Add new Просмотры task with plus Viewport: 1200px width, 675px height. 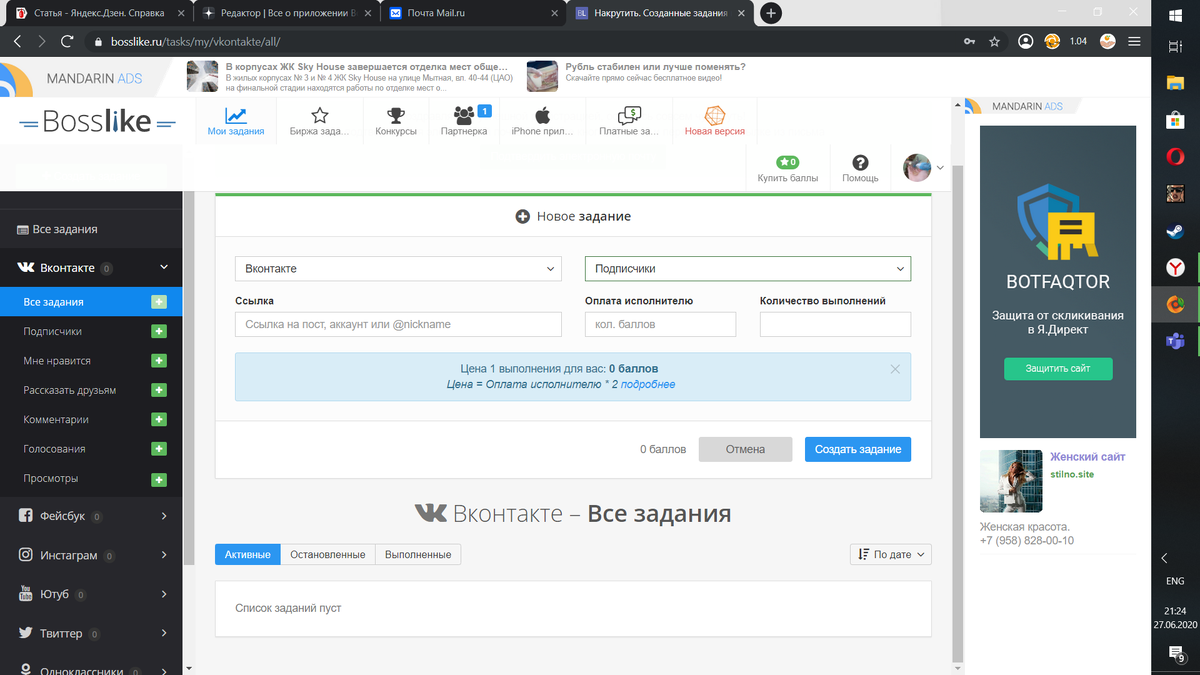pyautogui.click(x=159, y=479)
